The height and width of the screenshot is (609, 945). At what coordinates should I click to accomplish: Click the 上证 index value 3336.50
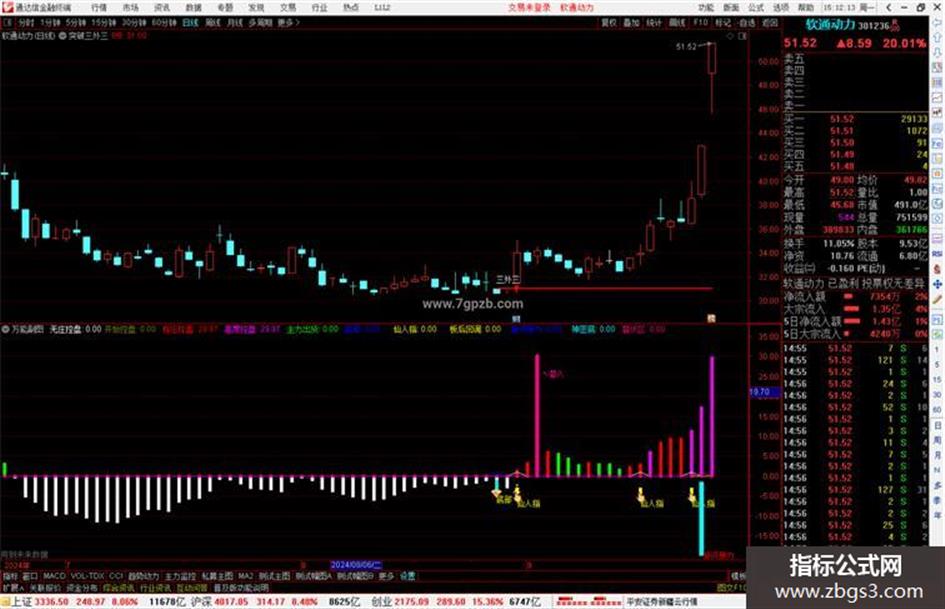[51, 602]
